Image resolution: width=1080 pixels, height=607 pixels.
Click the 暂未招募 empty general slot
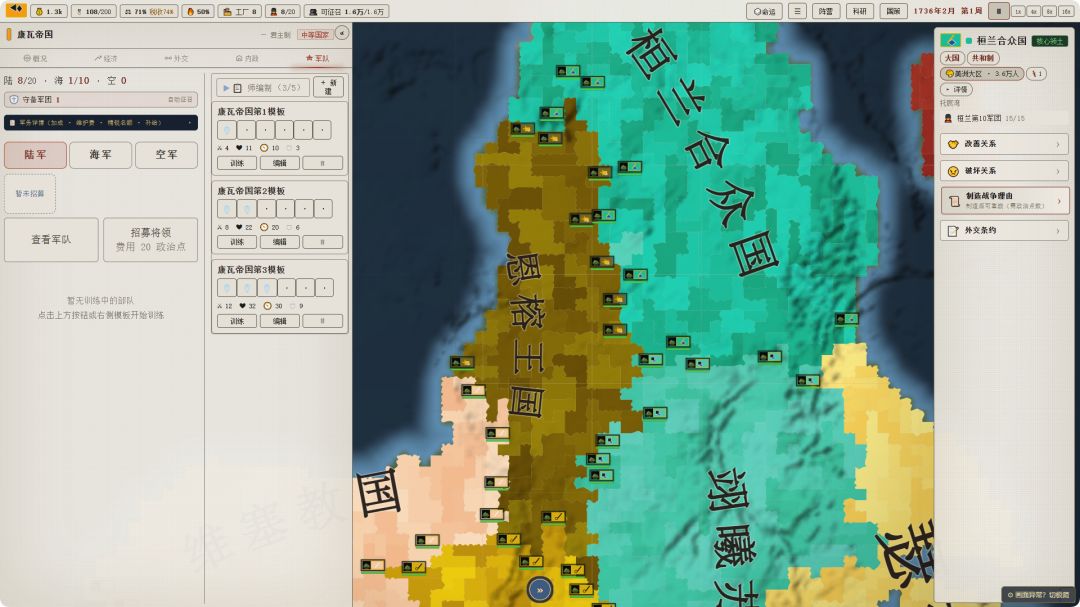(x=30, y=194)
